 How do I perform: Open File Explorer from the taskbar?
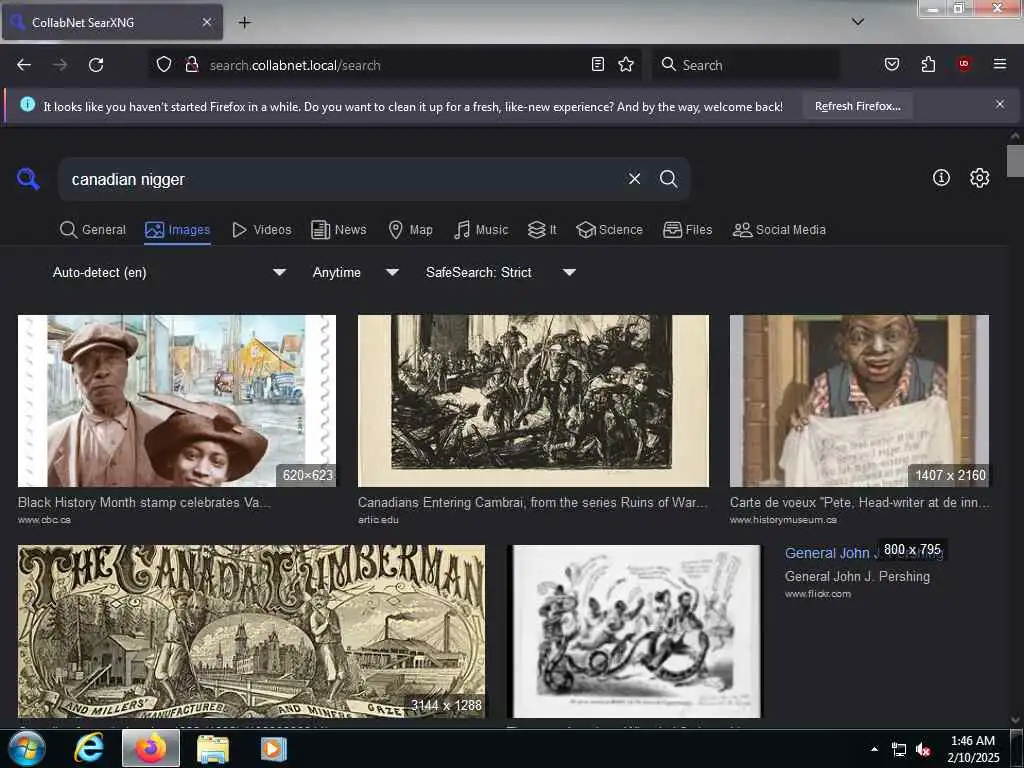[x=213, y=748]
